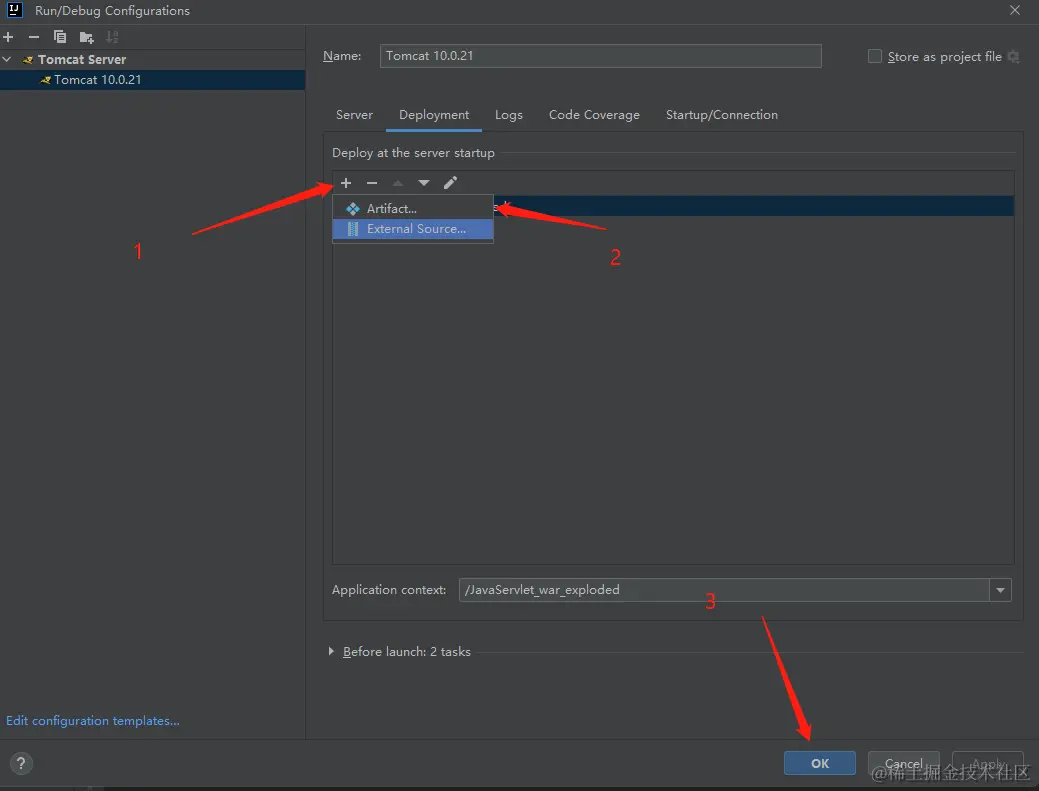Remove the deployment item with minus button
Image resolution: width=1039 pixels, height=791 pixels.
point(372,183)
